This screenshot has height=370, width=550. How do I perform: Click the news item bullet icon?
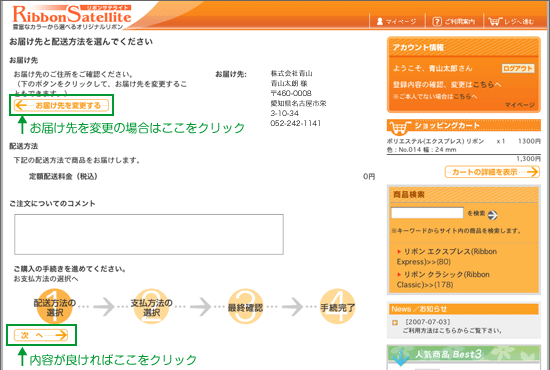tap(395, 322)
